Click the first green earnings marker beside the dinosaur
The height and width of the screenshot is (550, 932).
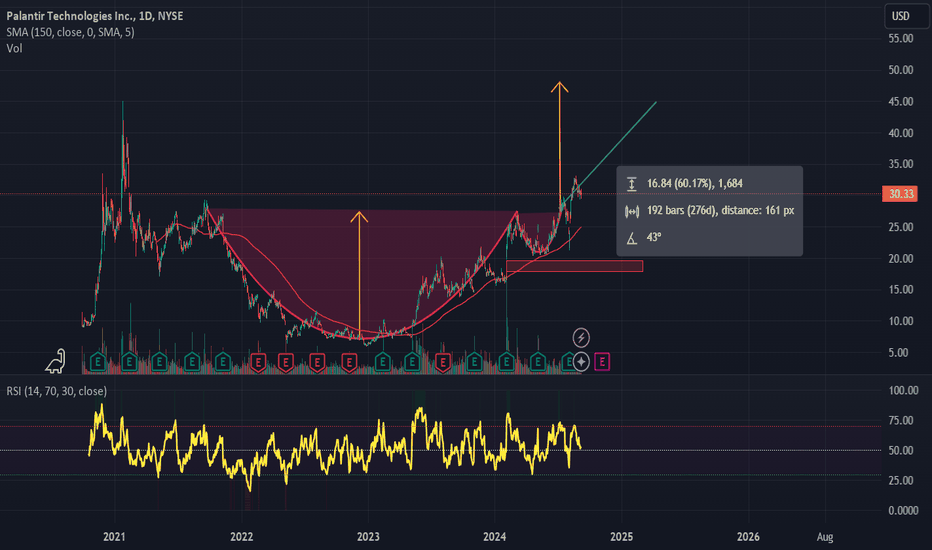[98, 362]
